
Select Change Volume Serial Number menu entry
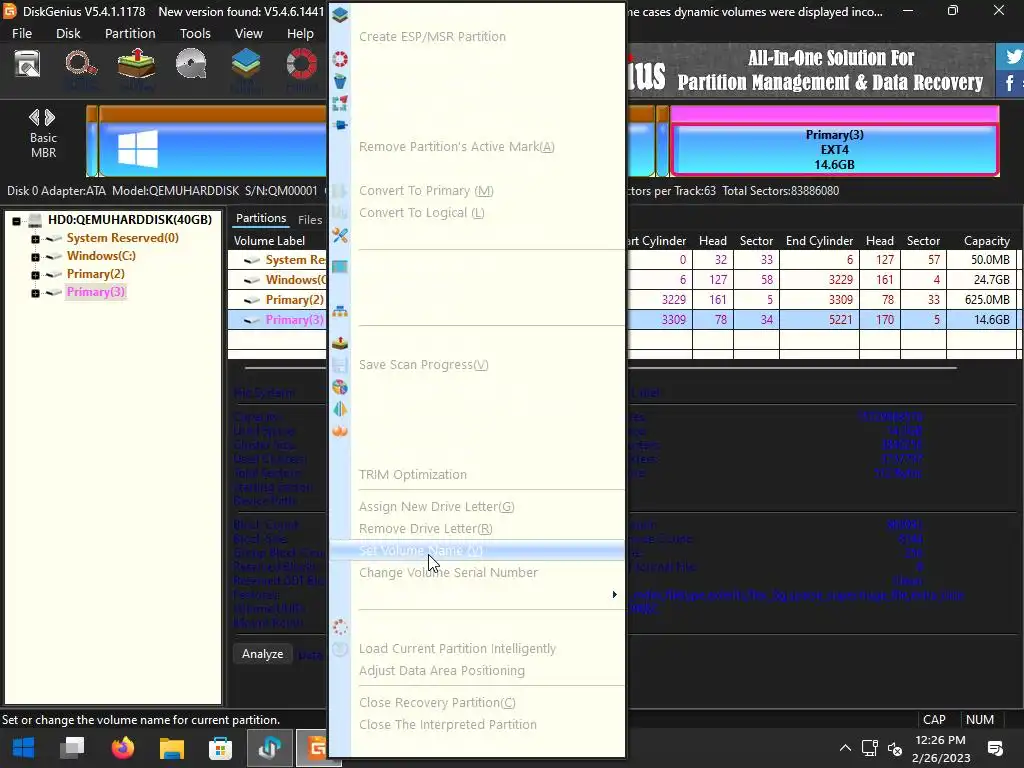coord(477,573)
